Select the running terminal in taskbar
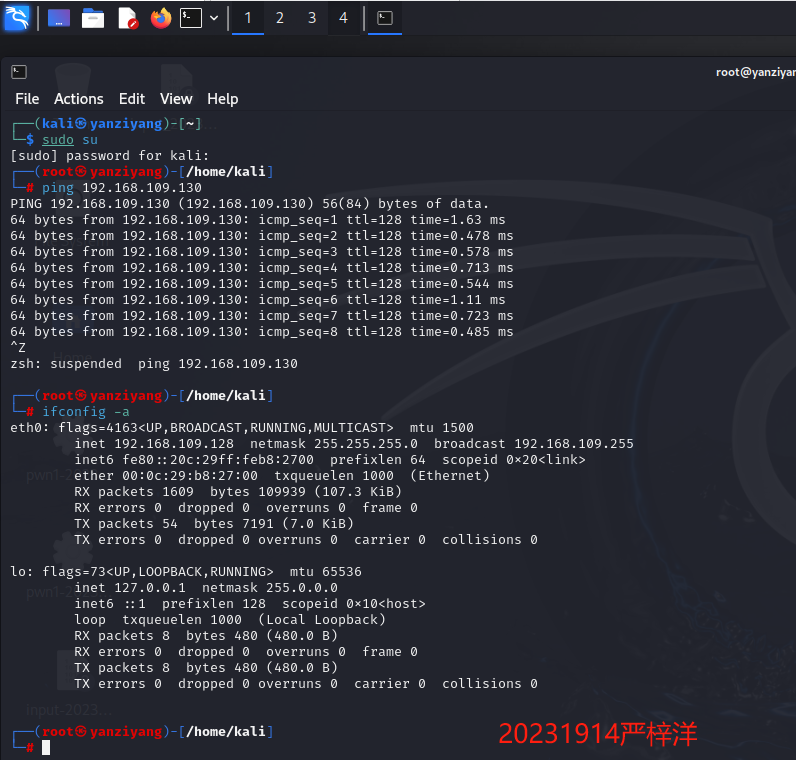 (x=385, y=18)
